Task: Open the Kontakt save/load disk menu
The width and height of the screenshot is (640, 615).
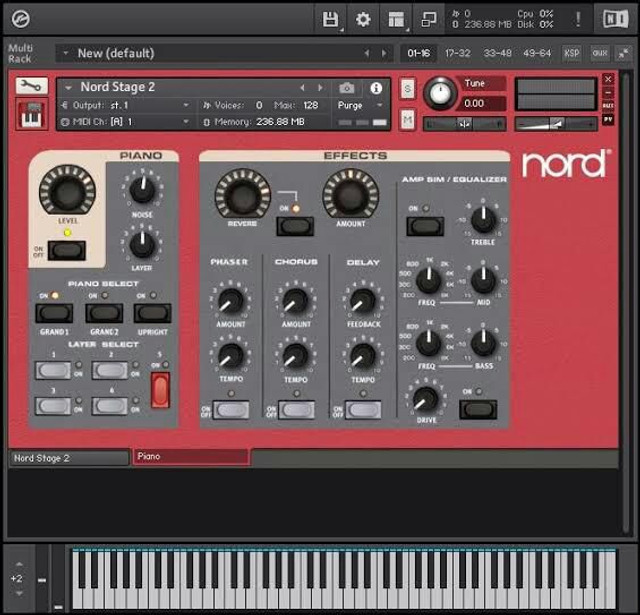Action: click(331, 19)
